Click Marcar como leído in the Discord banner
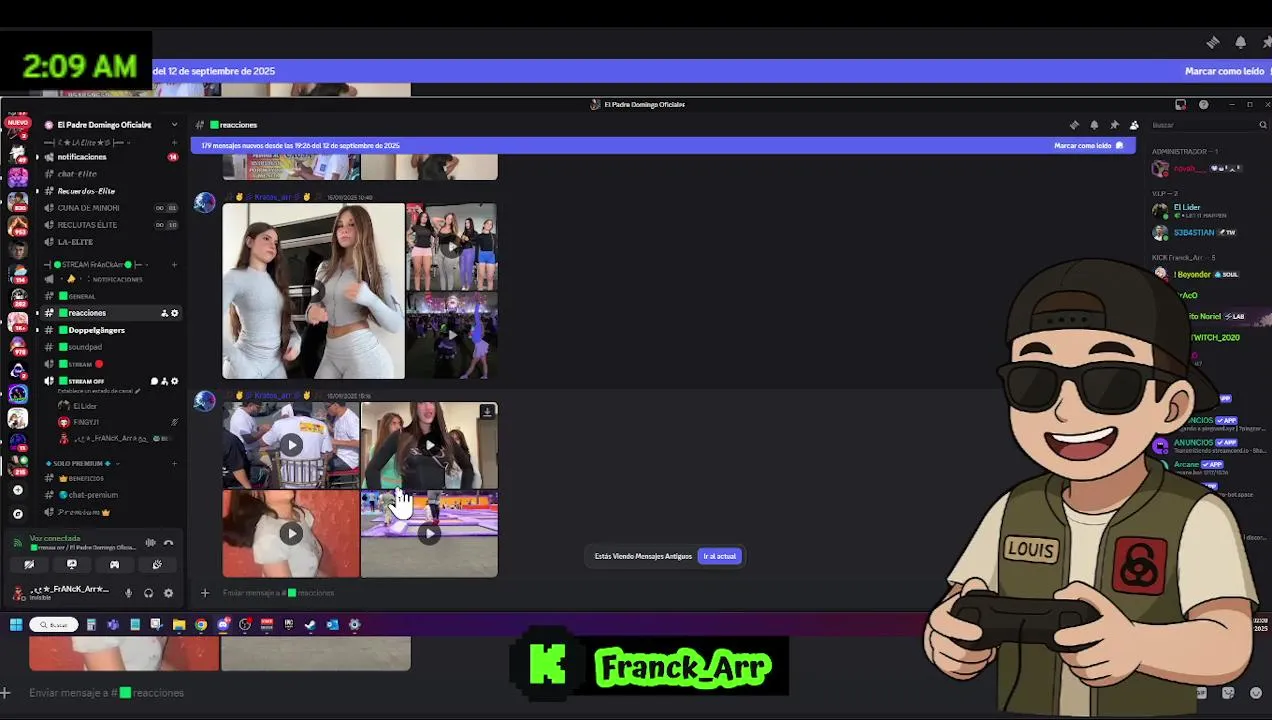This screenshot has width=1272, height=720. click(1088, 146)
